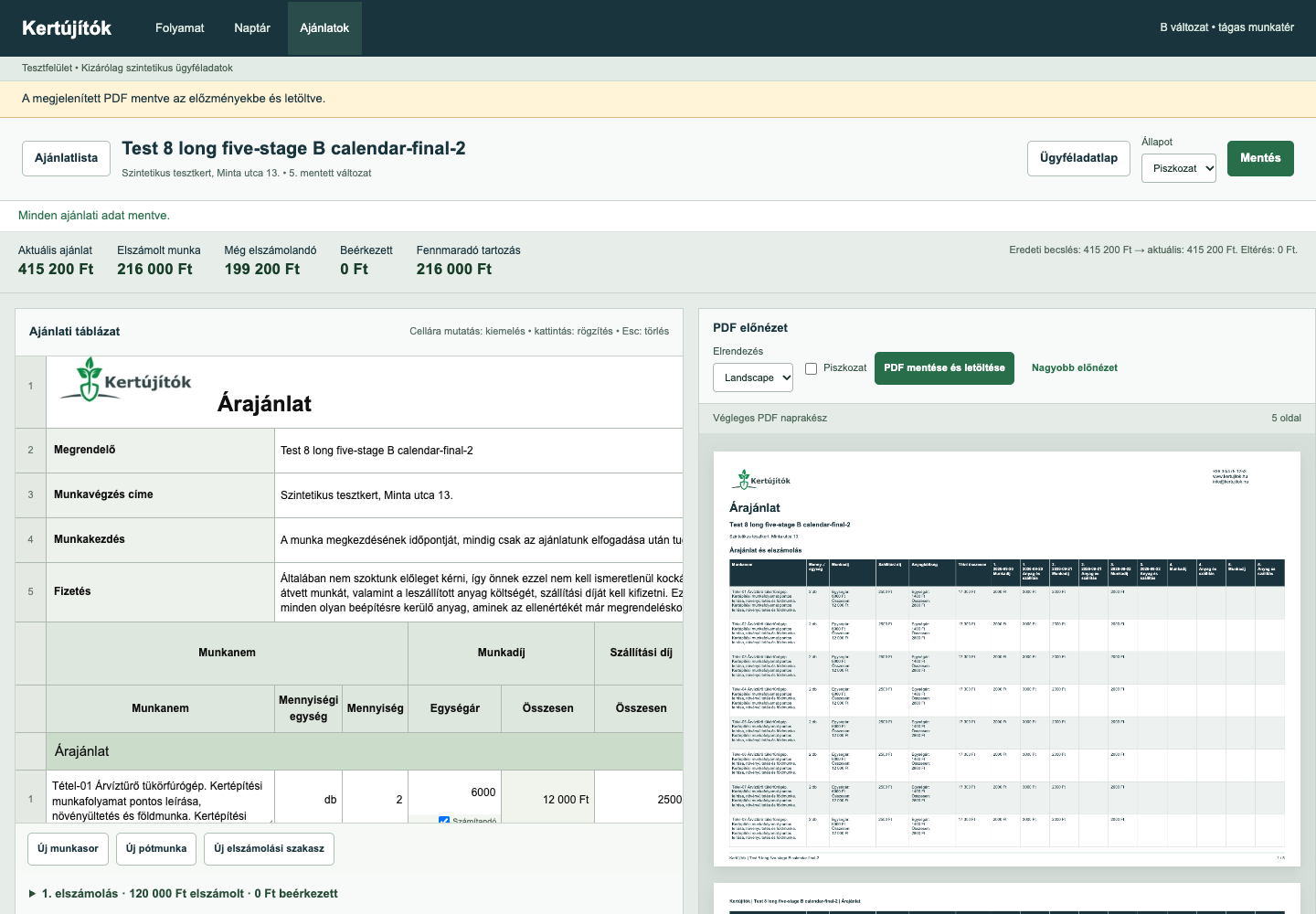Open the Ügyféladatlap button
The height and width of the screenshot is (914, 1316).
[x=1078, y=158]
